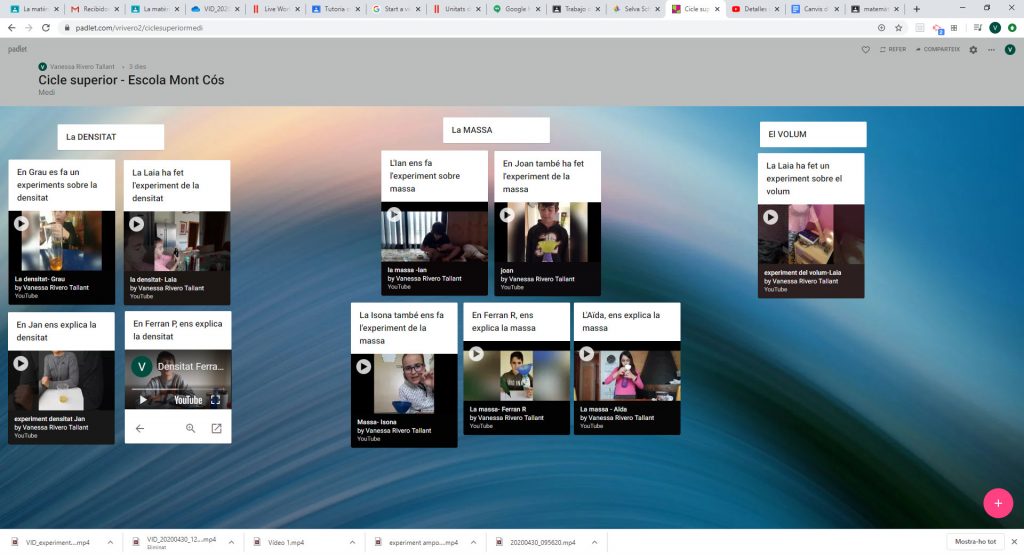Screen dimensions: 1024x555
Task: Add a new post with pink plus button
Action: point(997,502)
